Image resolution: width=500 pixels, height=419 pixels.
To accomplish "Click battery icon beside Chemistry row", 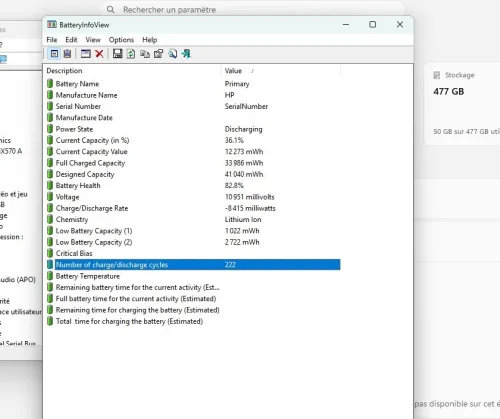I will tap(50, 219).
